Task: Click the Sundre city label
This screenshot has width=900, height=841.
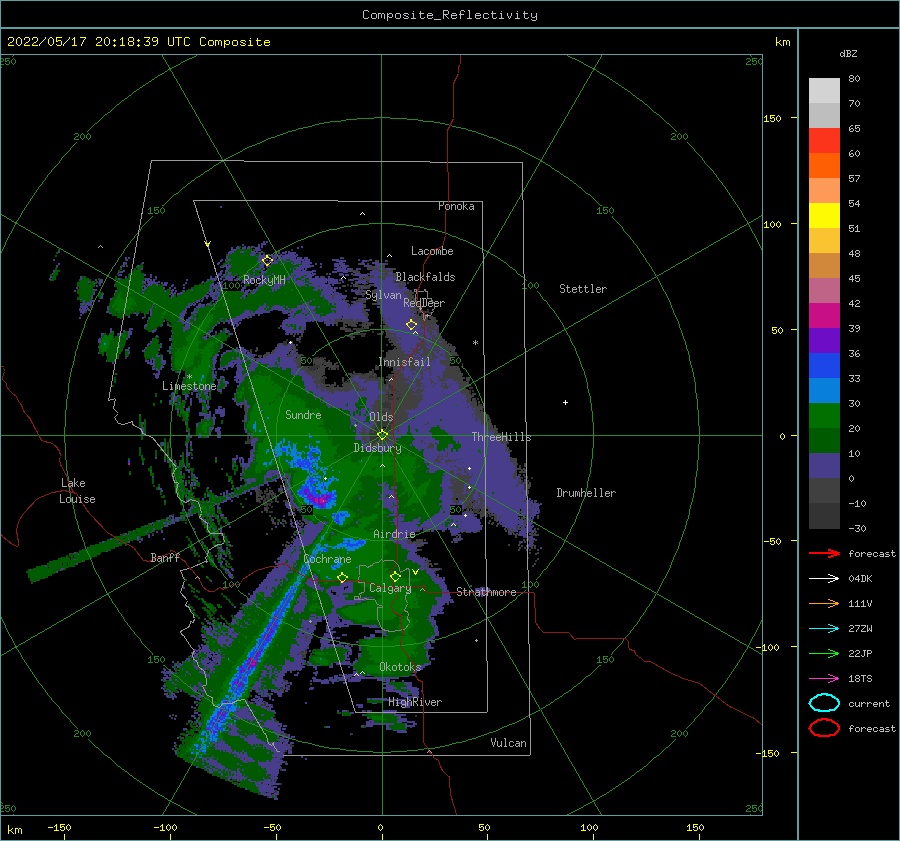Action: coord(303,414)
